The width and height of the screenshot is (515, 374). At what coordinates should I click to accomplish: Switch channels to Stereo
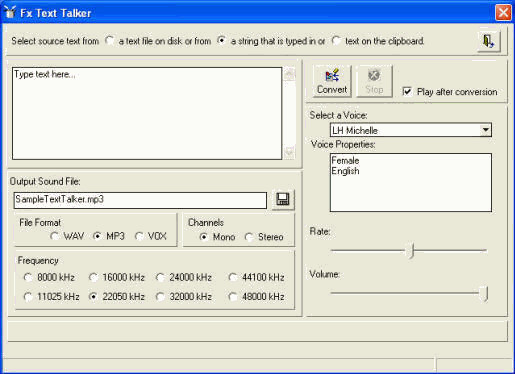click(249, 237)
